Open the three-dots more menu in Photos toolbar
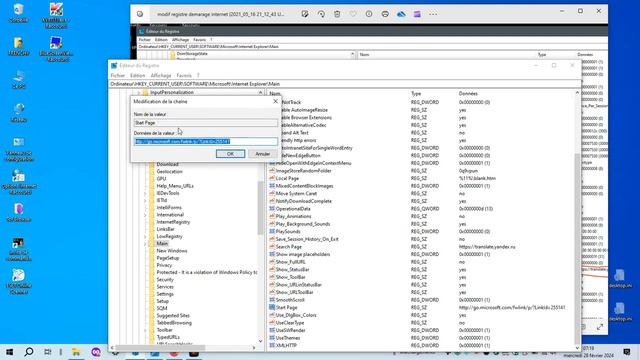The height and width of the screenshot is (360, 640). click(x=433, y=14)
